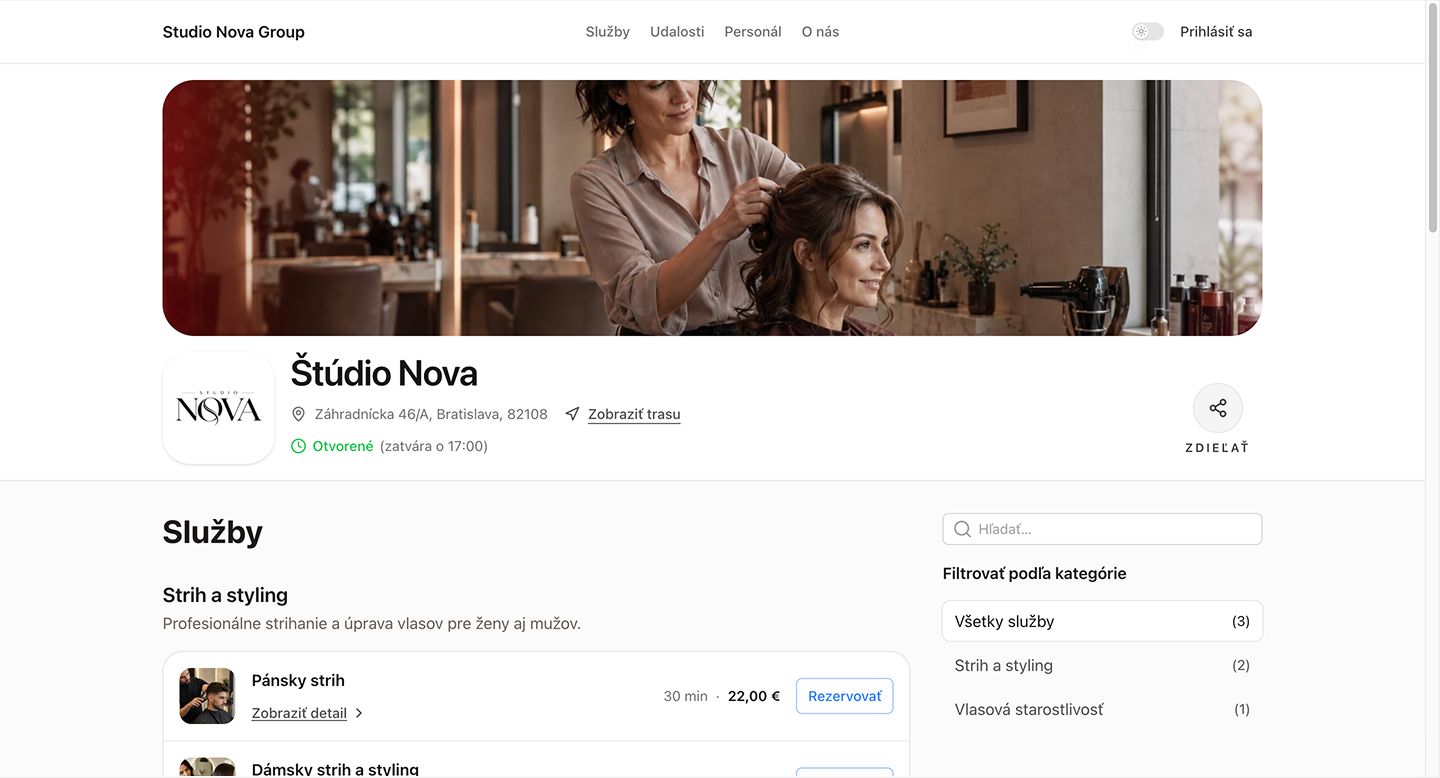Filter by Strih a styling category
Image resolution: width=1440 pixels, height=778 pixels.
tap(1102, 665)
